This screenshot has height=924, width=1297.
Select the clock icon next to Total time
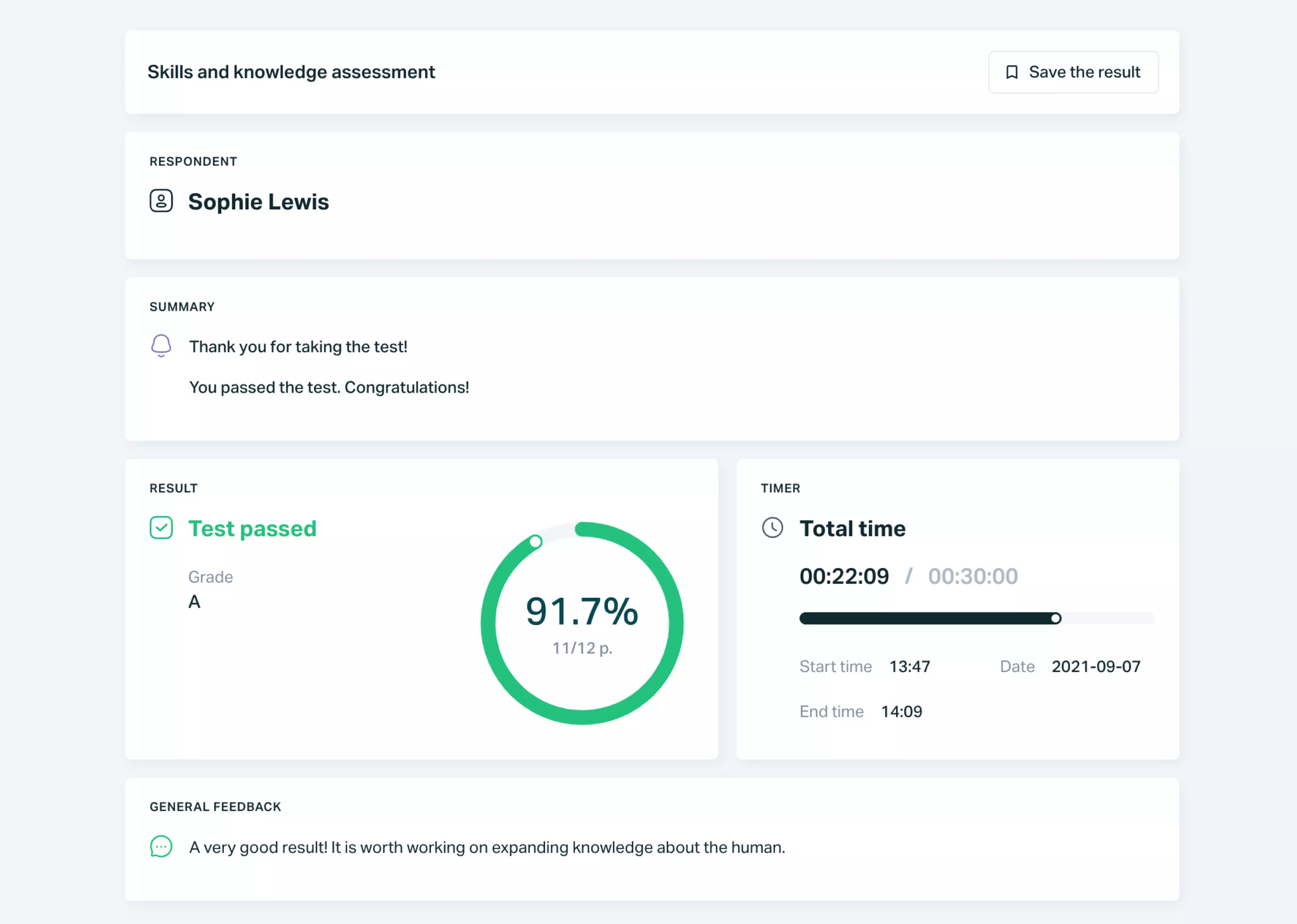(x=772, y=528)
